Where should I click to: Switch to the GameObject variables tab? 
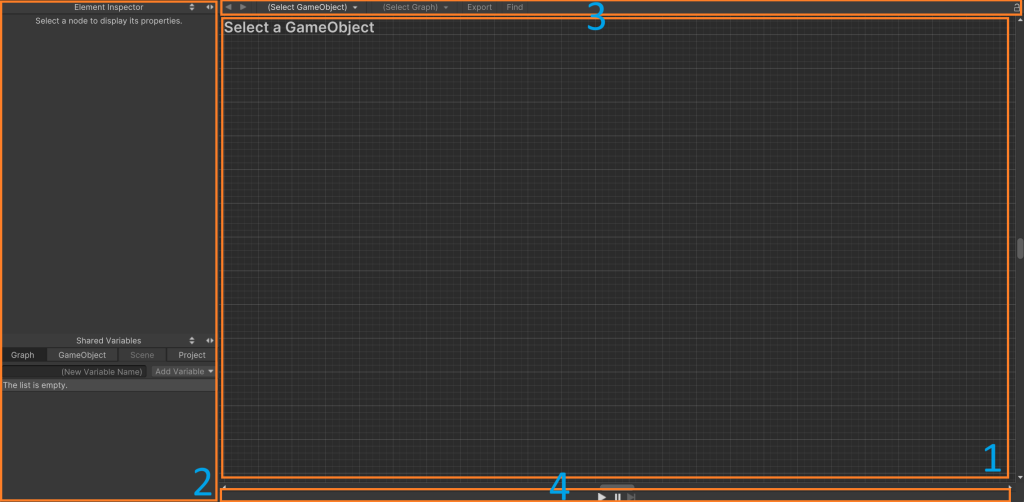(x=82, y=355)
